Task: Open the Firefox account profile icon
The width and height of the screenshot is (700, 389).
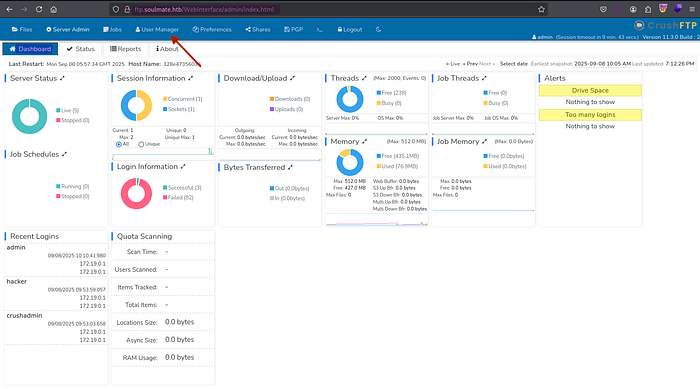Action: pyautogui.click(x=633, y=9)
